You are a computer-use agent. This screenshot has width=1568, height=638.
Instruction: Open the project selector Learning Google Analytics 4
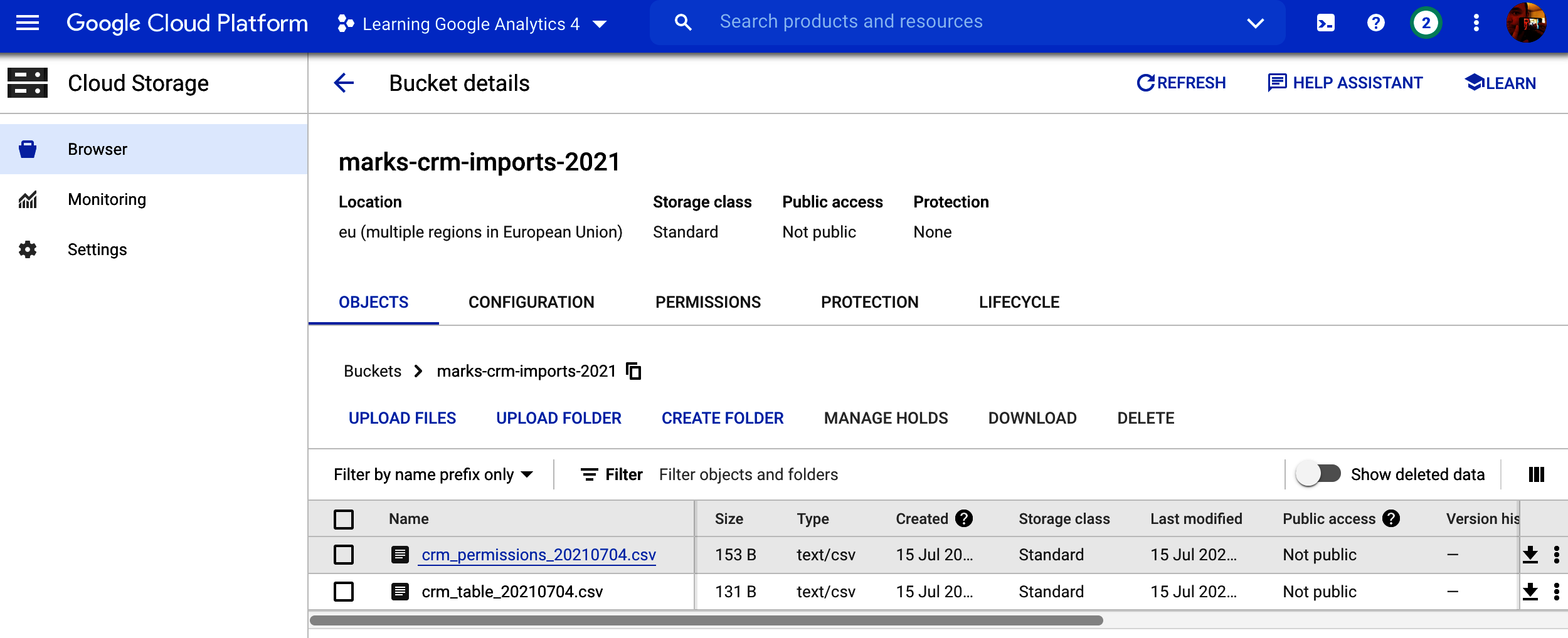click(472, 24)
